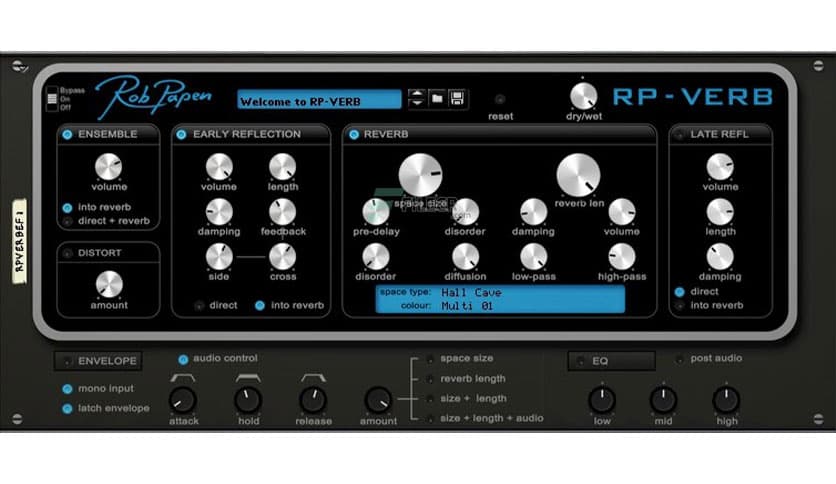Click the Reverb damping knob
Image resolution: width=836 pixels, height=484 pixels.
[533, 212]
